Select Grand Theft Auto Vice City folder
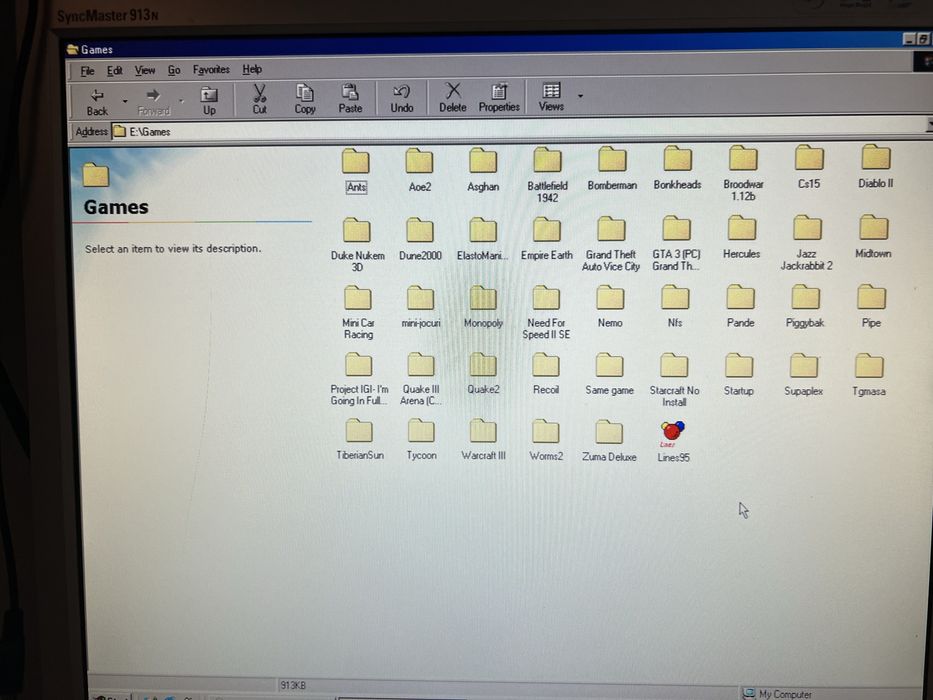 coord(611,244)
